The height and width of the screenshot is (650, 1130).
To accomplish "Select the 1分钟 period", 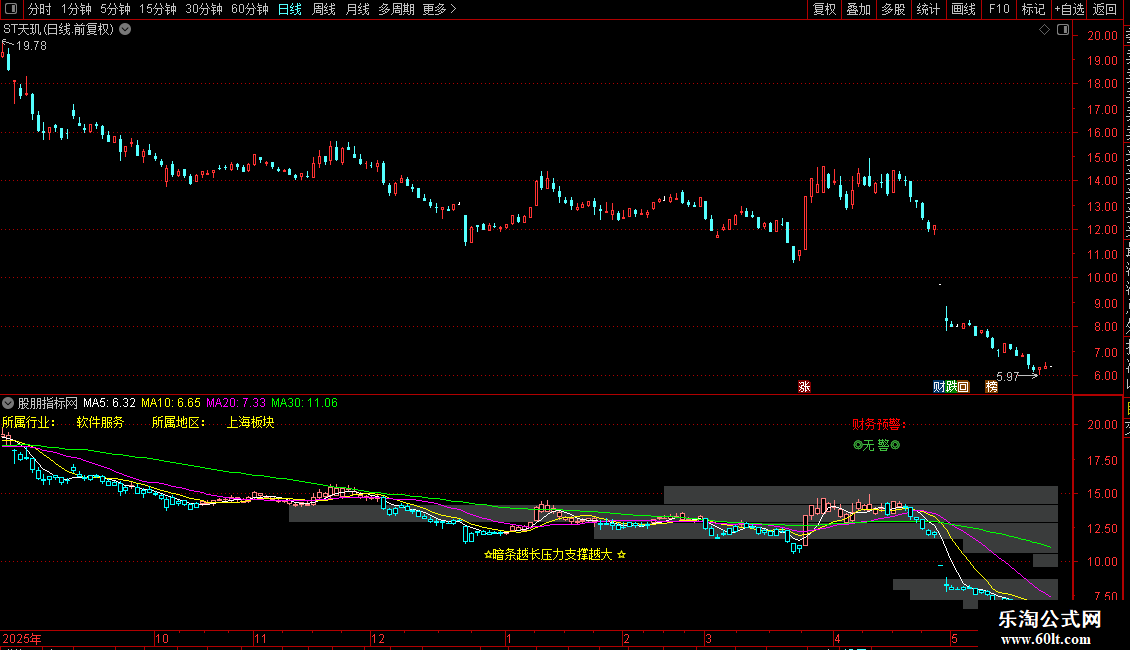I will pyautogui.click(x=76, y=9).
